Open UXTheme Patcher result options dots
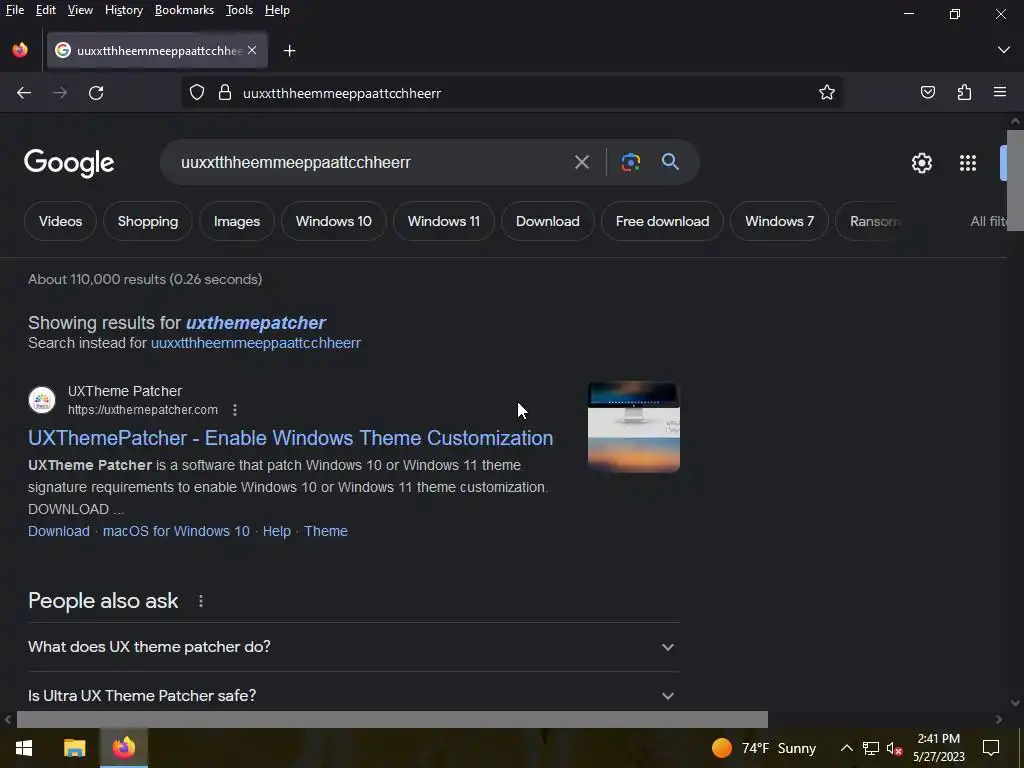The image size is (1024, 768). pos(235,409)
